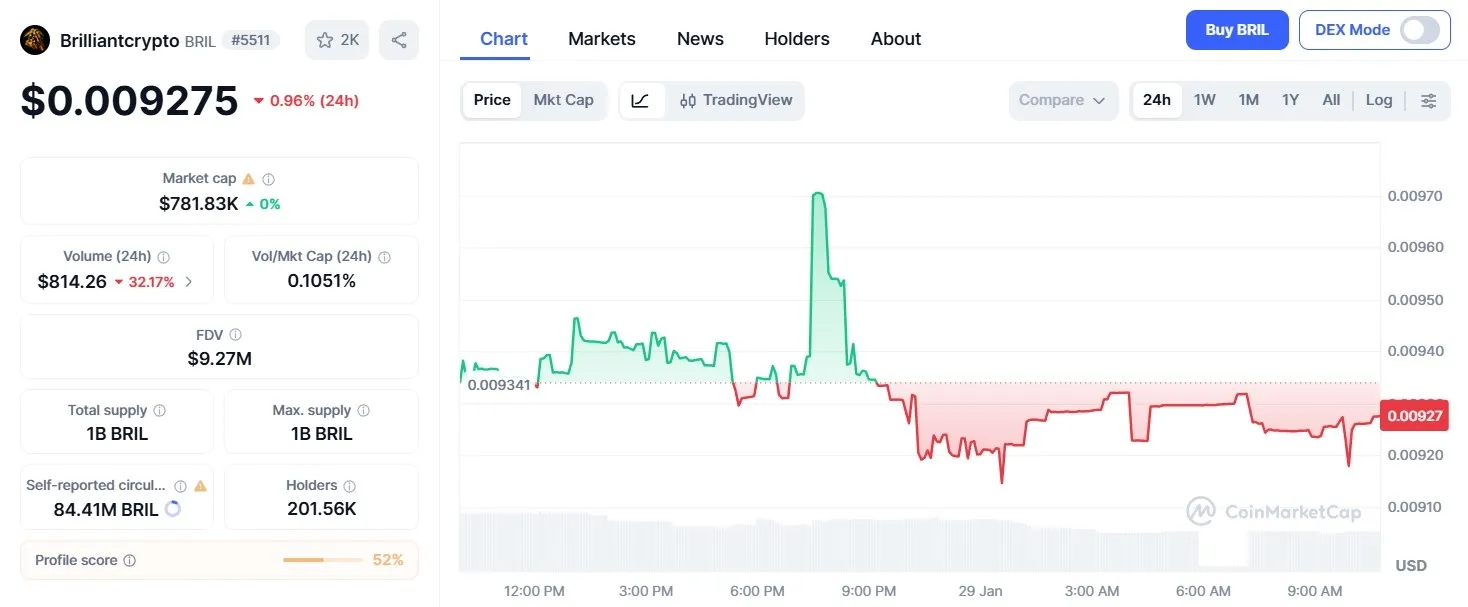Refresh self-reported circulating supply
This screenshot has width=1468, height=607.
click(173, 509)
